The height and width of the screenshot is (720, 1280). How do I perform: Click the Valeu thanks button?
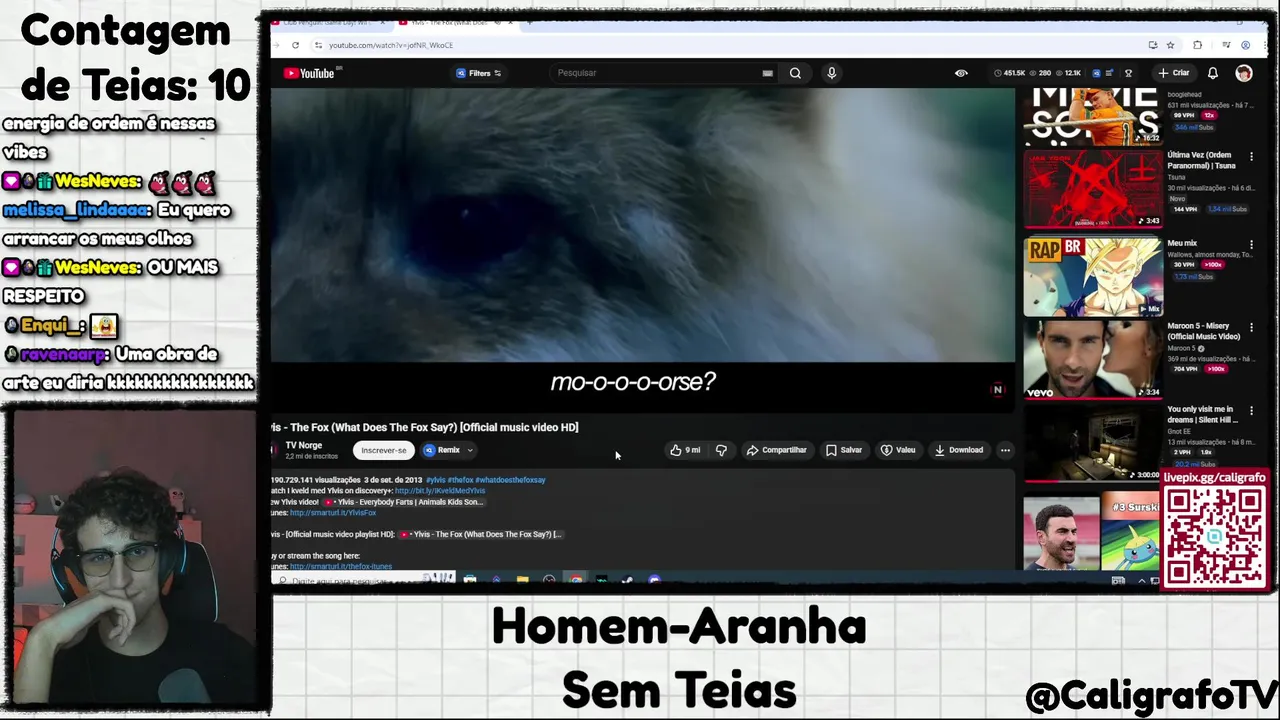[898, 450]
